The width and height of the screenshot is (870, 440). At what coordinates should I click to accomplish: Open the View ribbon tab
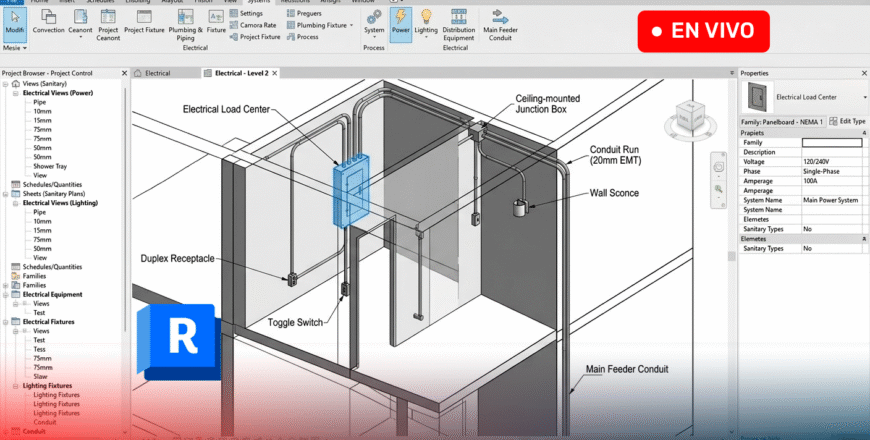[x=232, y=2]
